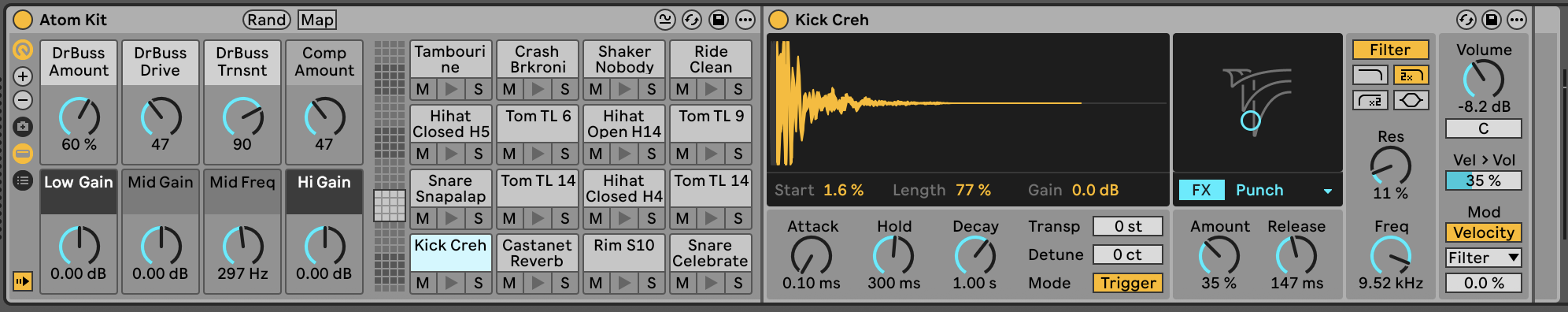The height and width of the screenshot is (312, 1568).
Task: Mute the Kick Creh pad
Action: coord(423,283)
